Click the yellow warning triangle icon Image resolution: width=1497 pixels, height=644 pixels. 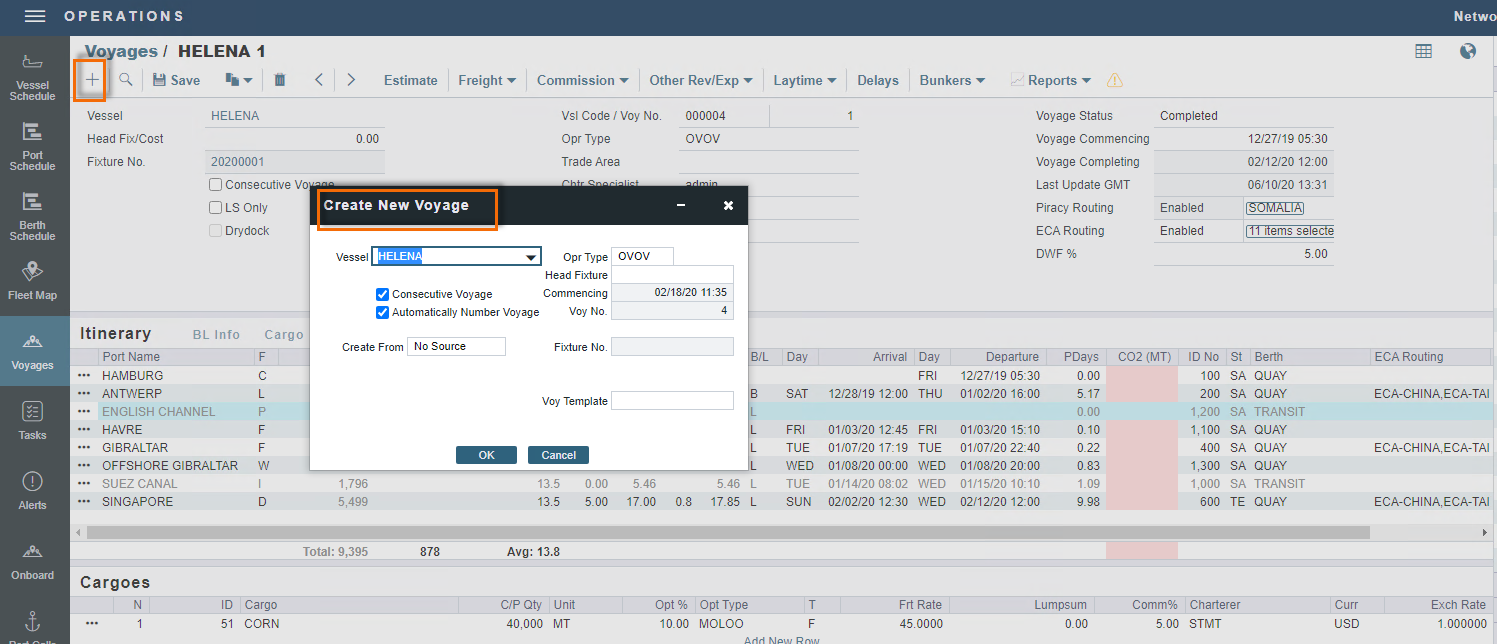pyautogui.click(x=1115, y=80)
